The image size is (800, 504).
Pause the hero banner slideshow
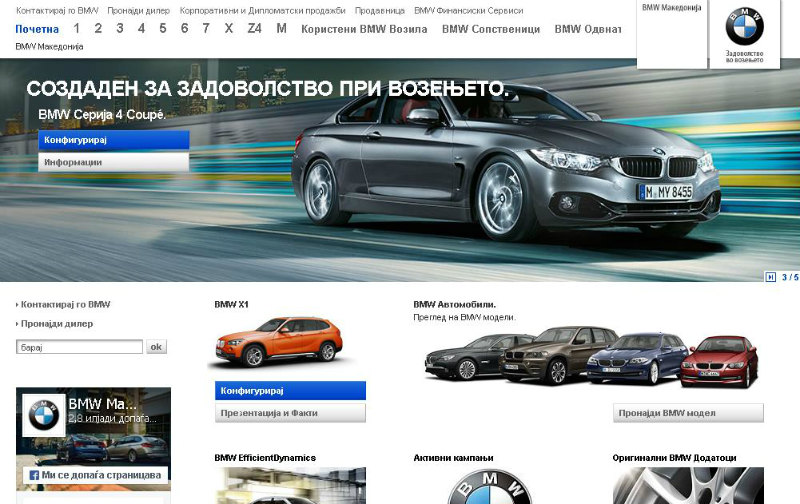point(770,277)
